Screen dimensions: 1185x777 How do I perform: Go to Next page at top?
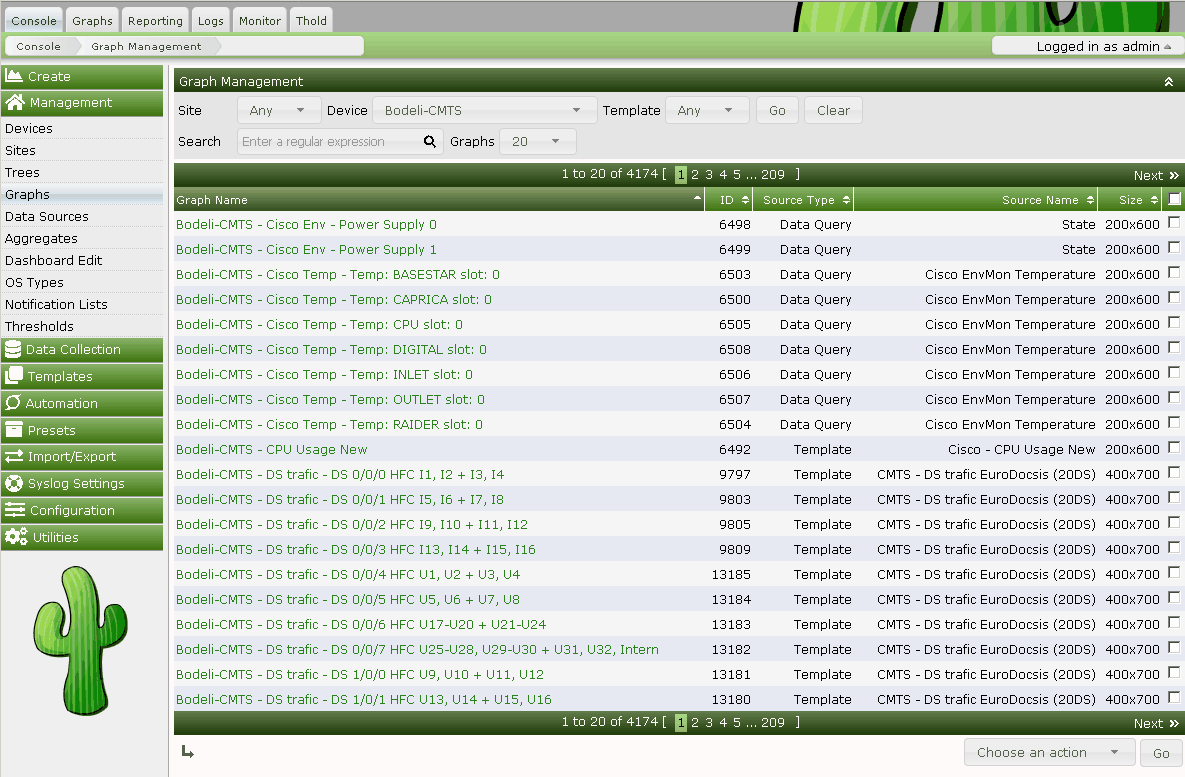coord(1156,175)
